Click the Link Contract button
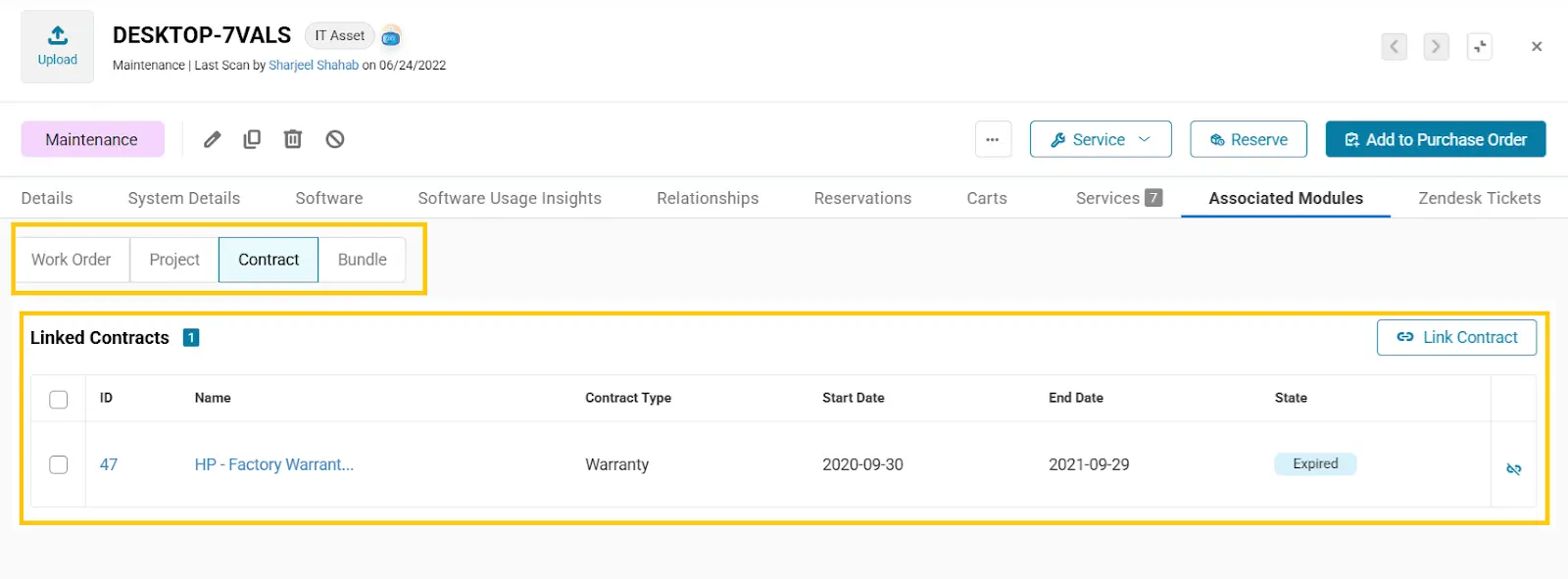The height and width of the screenshot is (579, 1568). 1456,337
